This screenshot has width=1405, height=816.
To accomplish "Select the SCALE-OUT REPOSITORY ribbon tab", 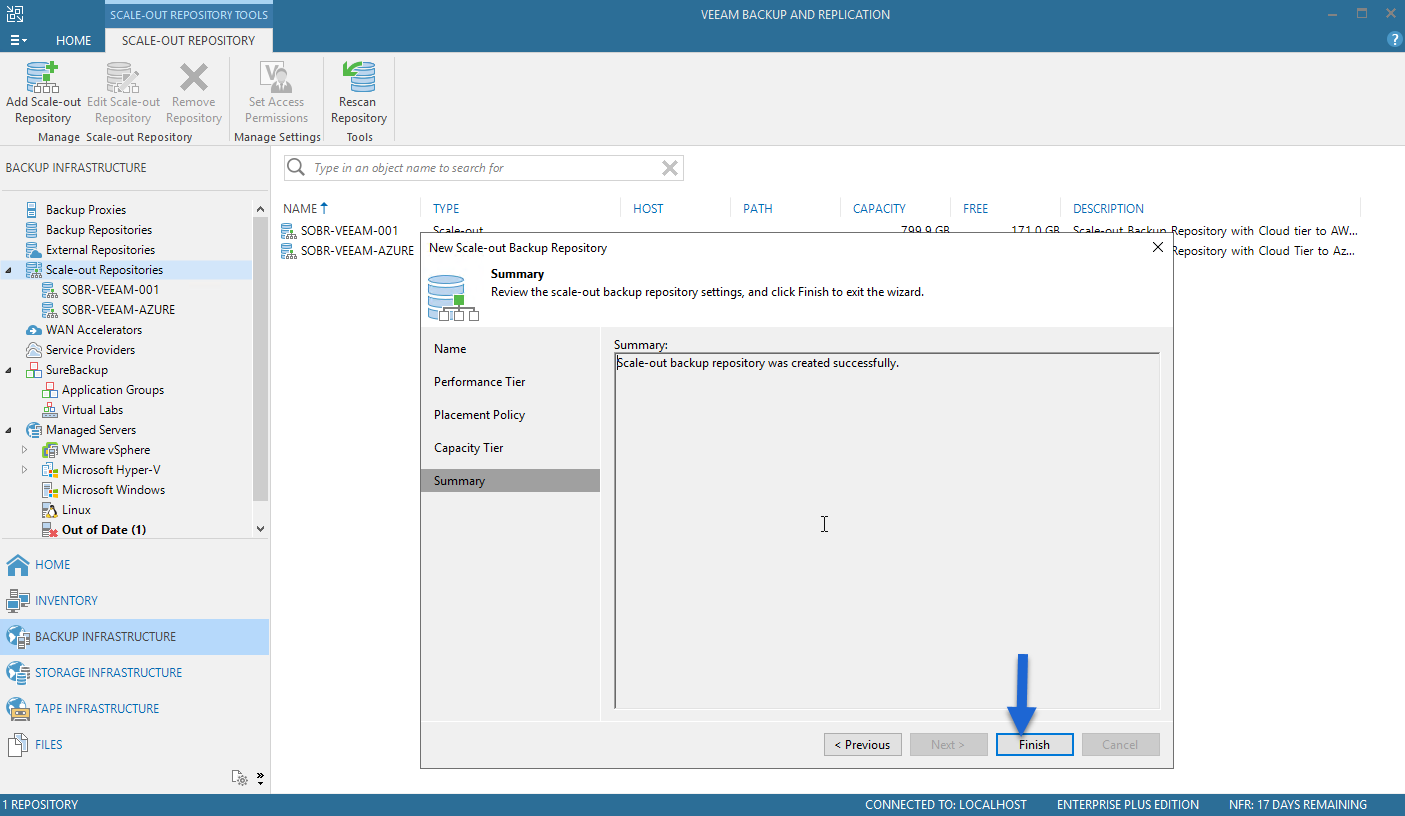I will tap(188, 41).
